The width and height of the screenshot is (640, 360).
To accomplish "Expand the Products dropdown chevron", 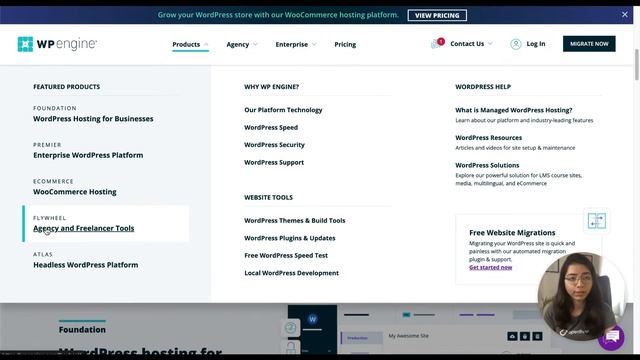I will [206, 44].
